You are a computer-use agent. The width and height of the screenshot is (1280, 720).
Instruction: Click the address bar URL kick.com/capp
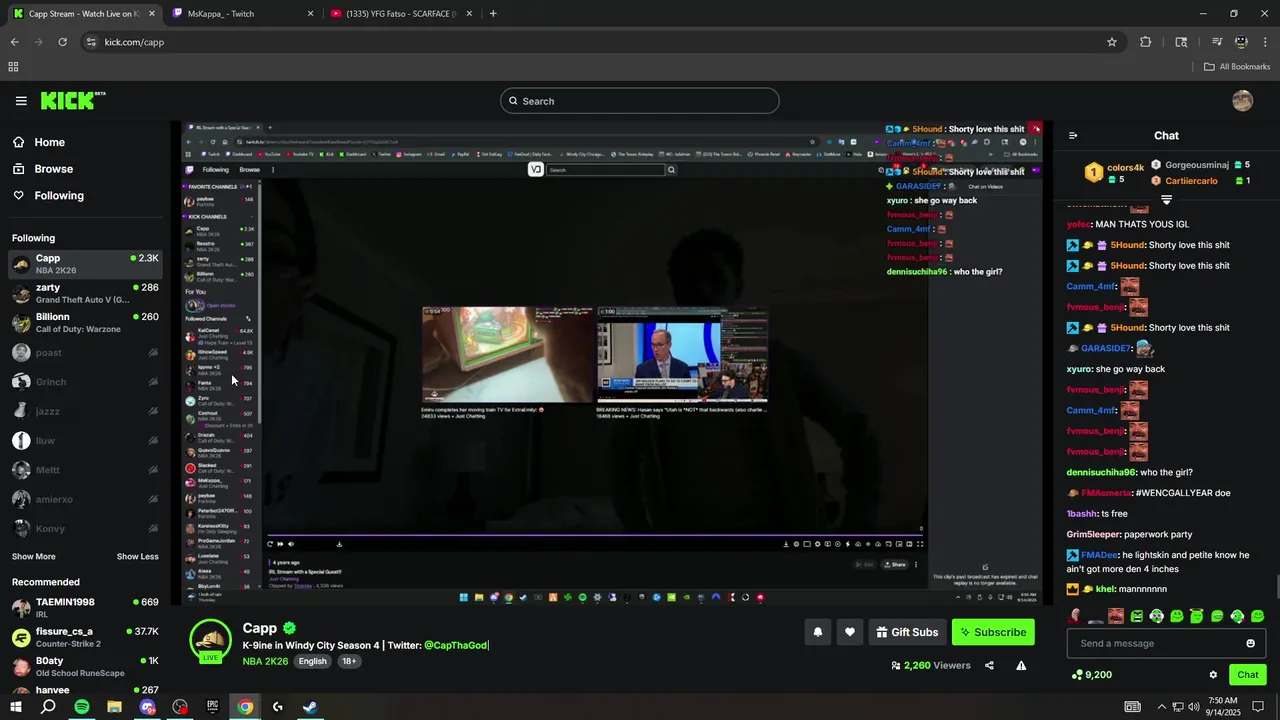click(x=134, y=42)
